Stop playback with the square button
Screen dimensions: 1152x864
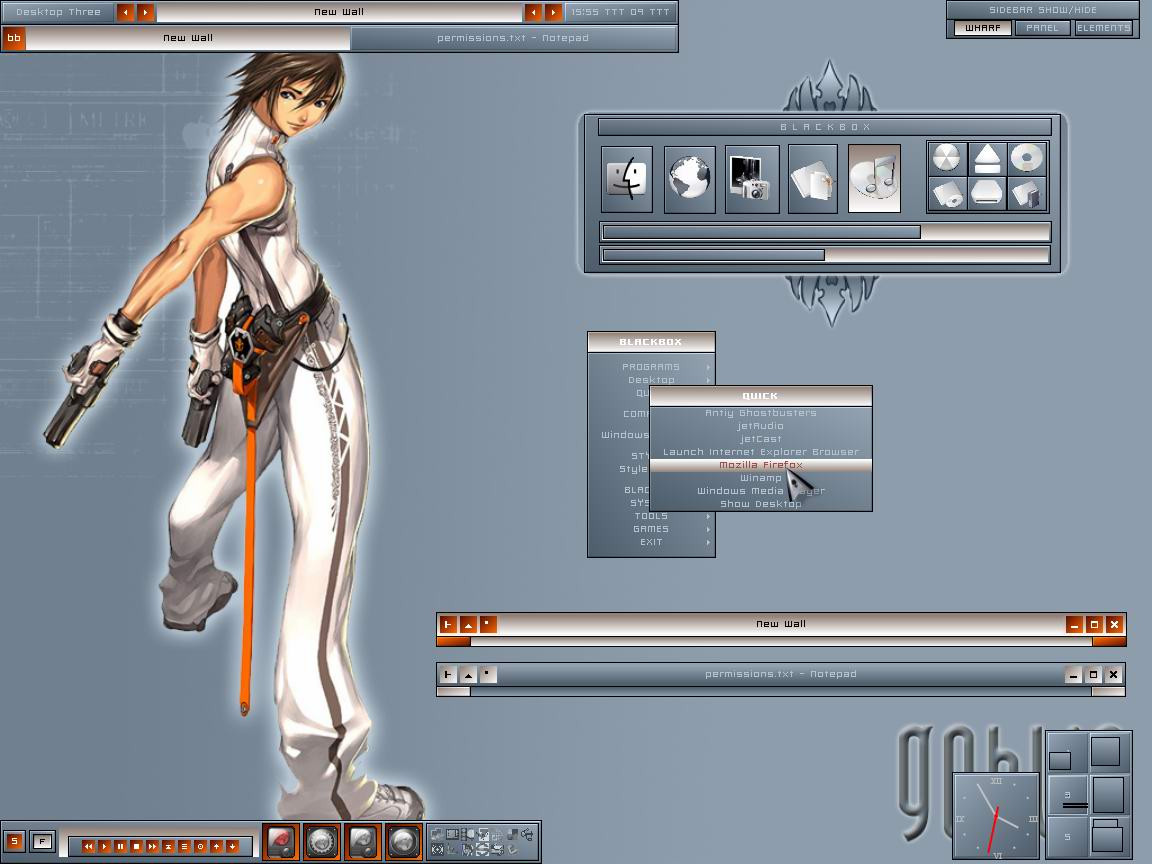tap(137, 846)
